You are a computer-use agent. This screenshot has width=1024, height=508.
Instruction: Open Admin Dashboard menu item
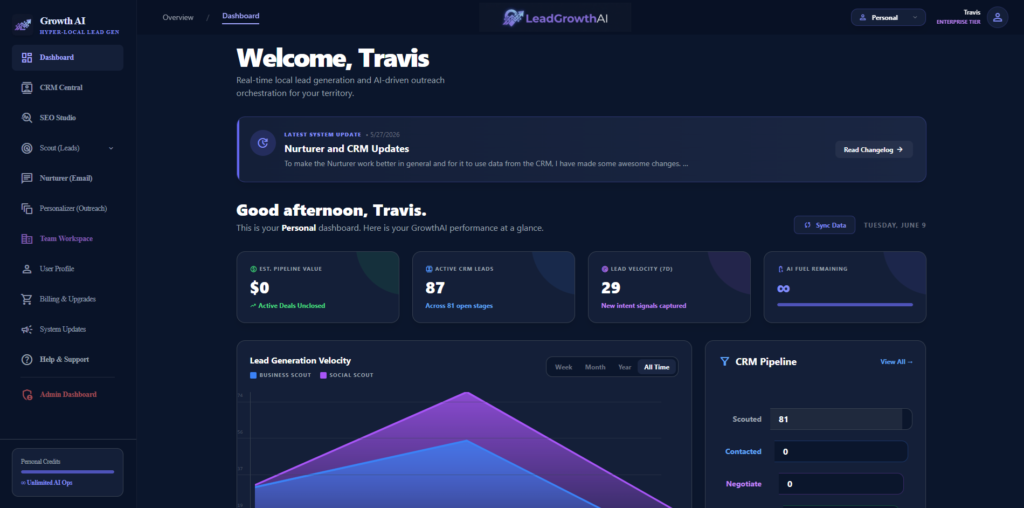click(x=67, y=395)
